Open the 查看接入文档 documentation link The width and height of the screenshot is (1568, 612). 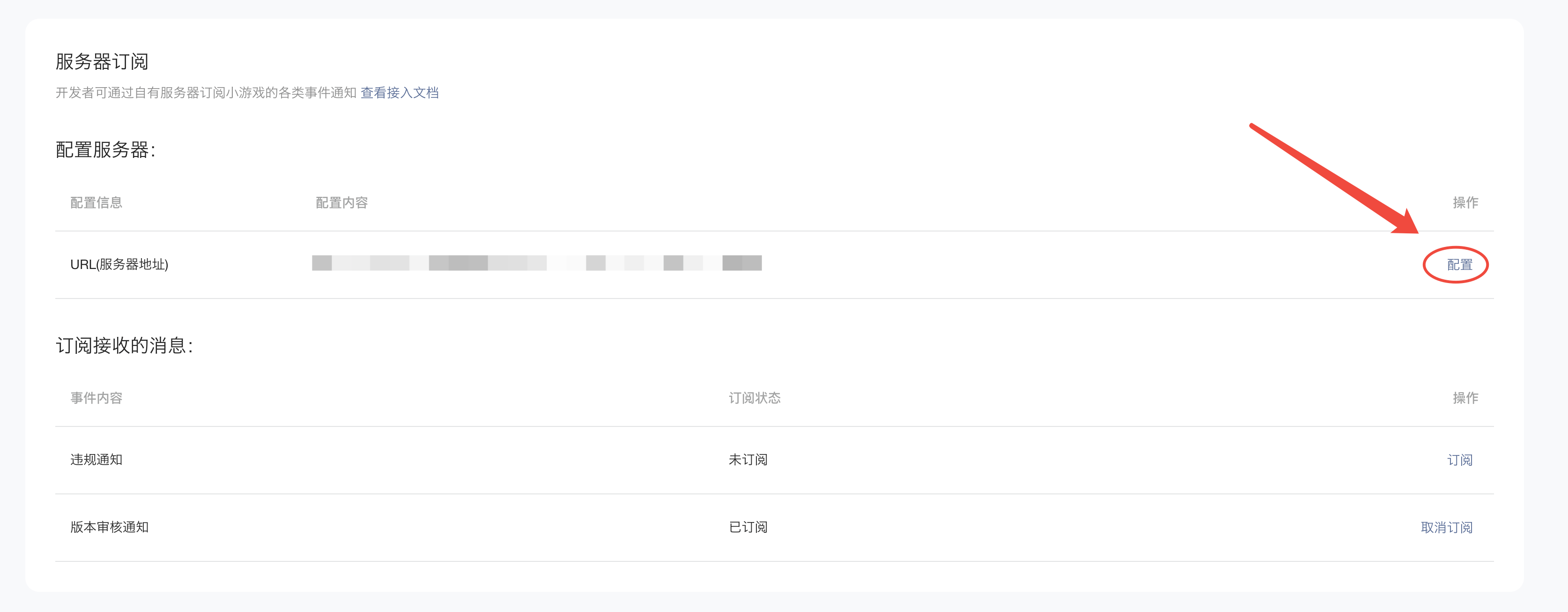tap(399, 93)
